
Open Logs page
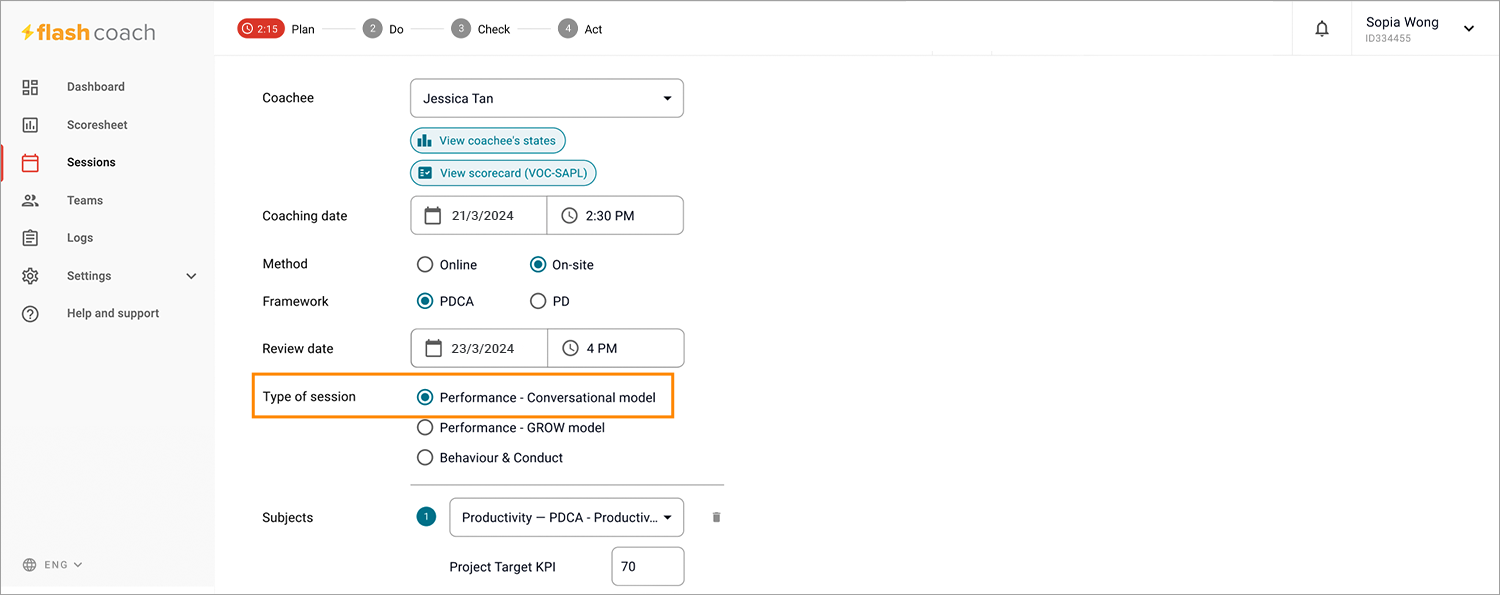point(80,238)
